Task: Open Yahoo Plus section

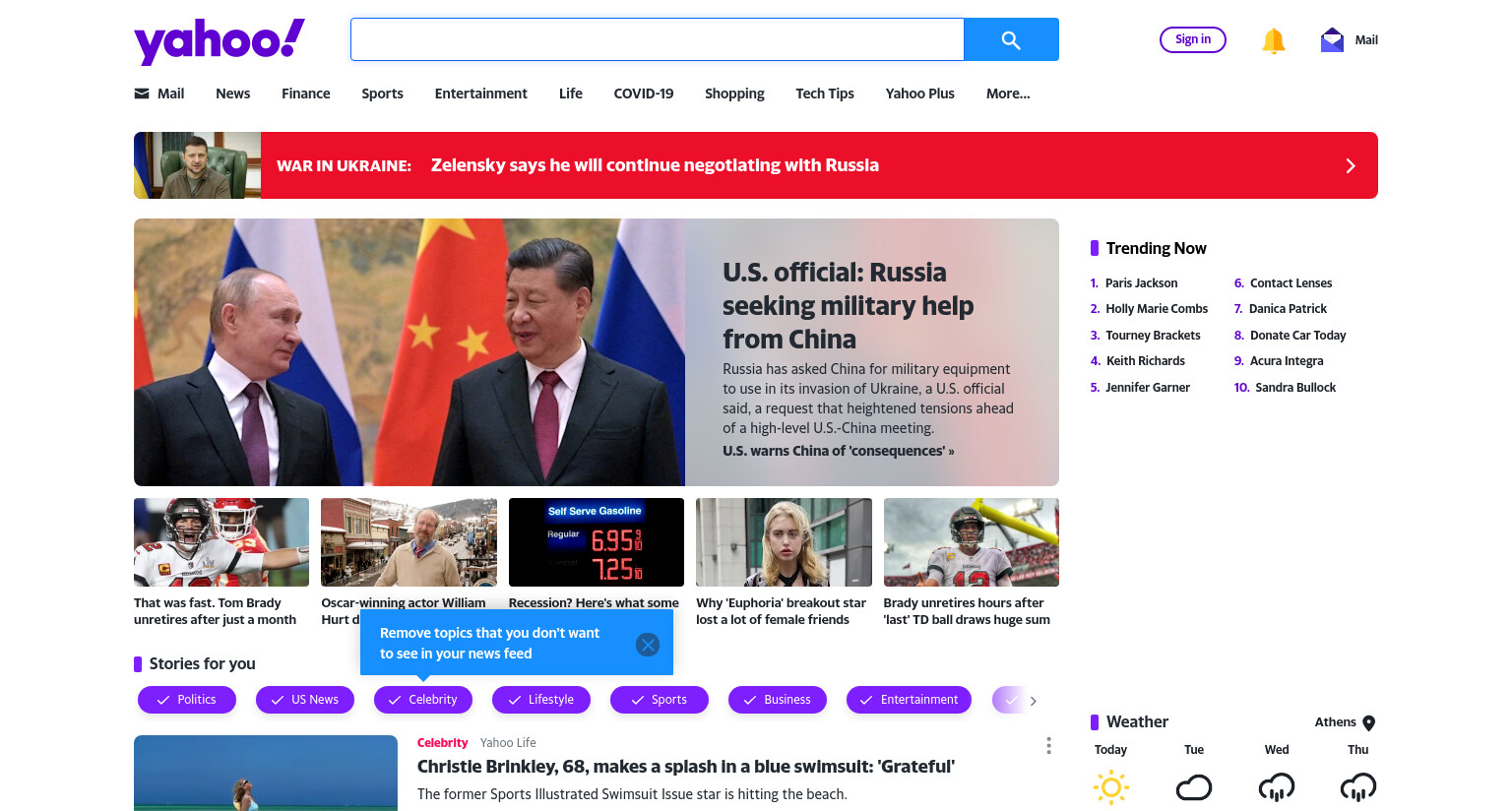Action: (920, 94)
